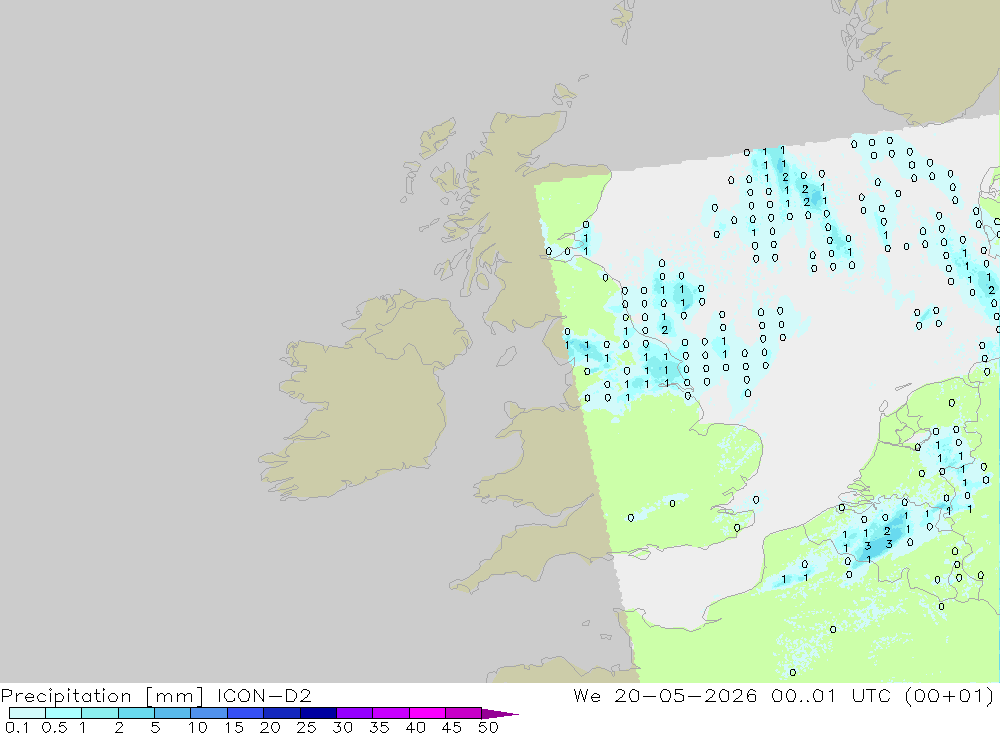Click the "0.1" legend value label
Image resolution: width=1000 pixels, height=733 pixels.
pyautogui.click(x=17, y=727)
